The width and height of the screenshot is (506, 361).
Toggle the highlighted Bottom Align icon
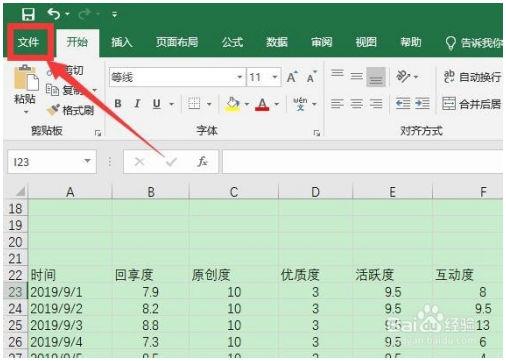click(x=376, y=77)
